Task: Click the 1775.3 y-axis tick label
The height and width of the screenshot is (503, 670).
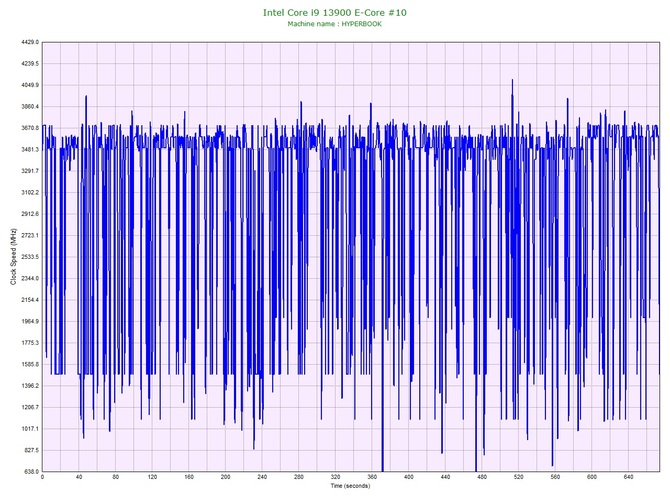Action: point(30,343)
